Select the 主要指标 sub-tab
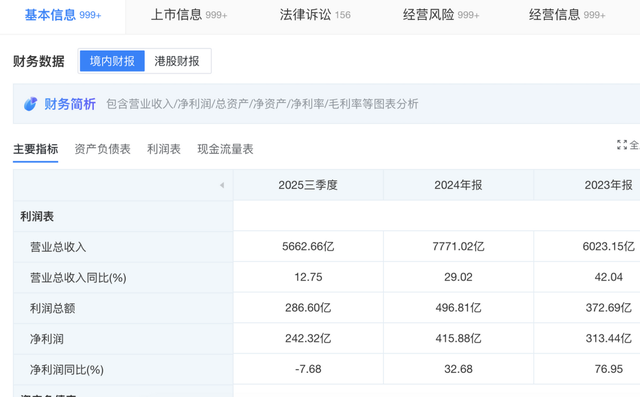The height and width of the screenshot is (397, 640). click(36, 149)
